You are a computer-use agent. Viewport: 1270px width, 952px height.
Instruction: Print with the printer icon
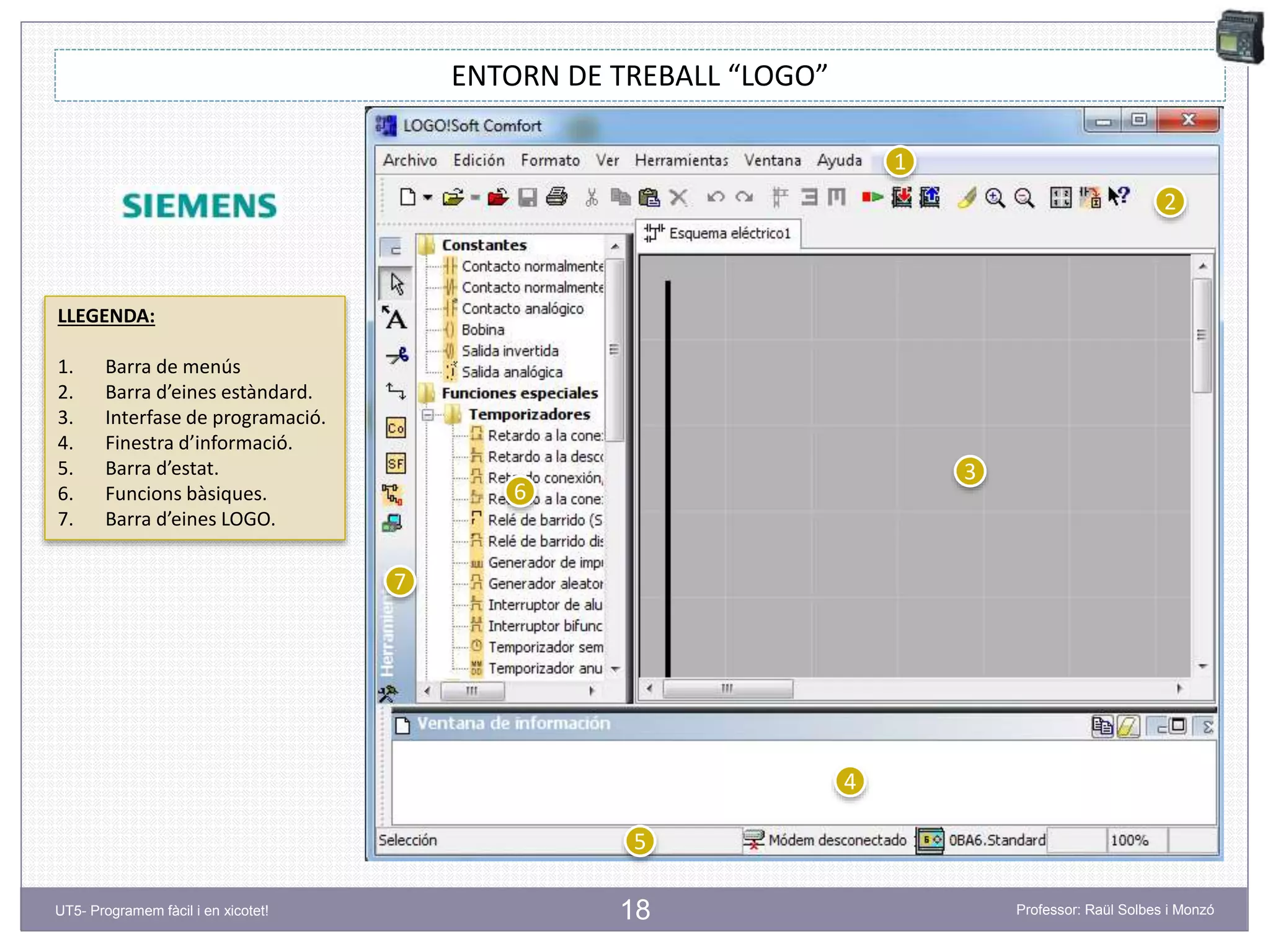(557, 197)
